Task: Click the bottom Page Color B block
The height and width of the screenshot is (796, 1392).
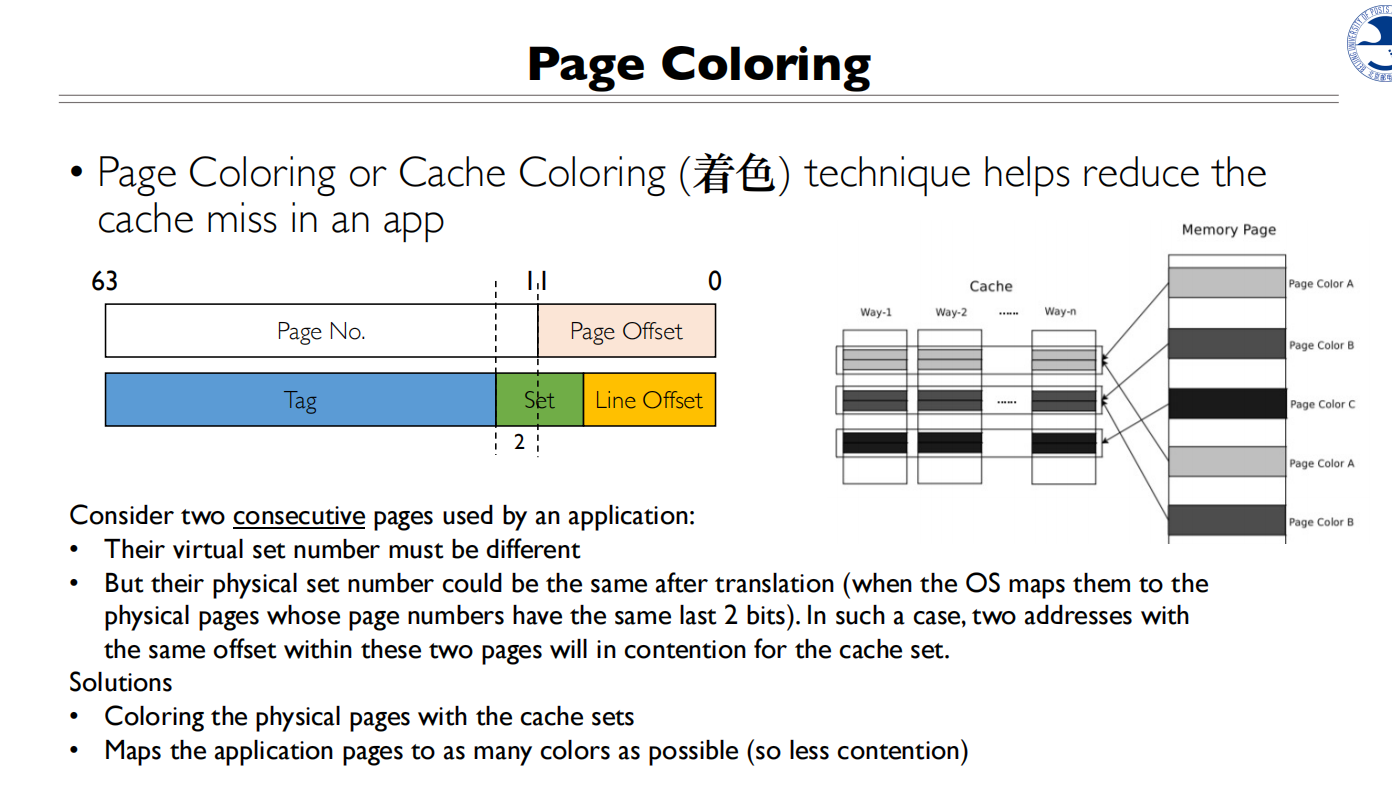Action: tap(1226, 520)
